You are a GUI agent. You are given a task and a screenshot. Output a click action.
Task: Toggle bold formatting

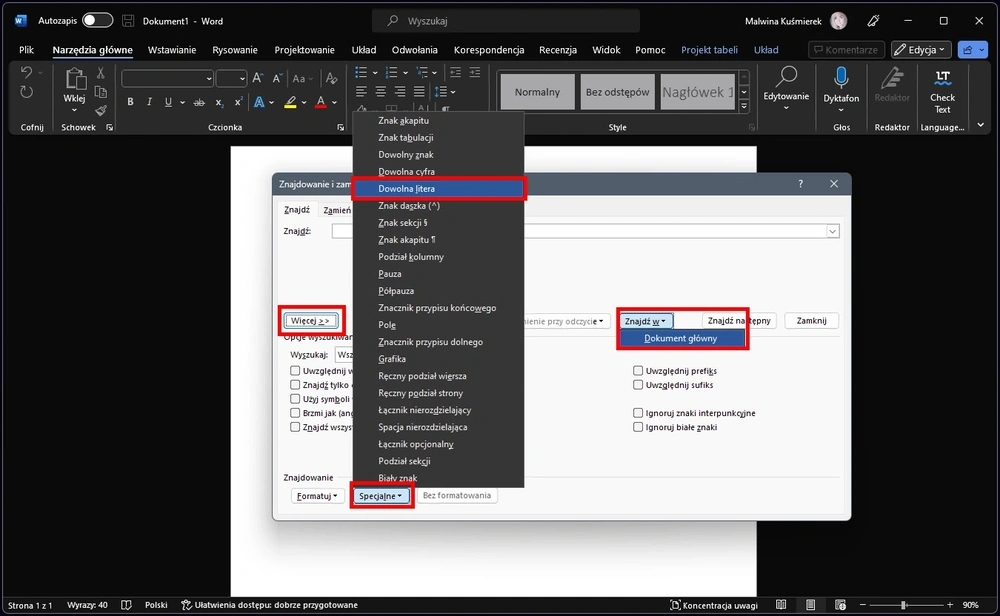tap(130, 102)
